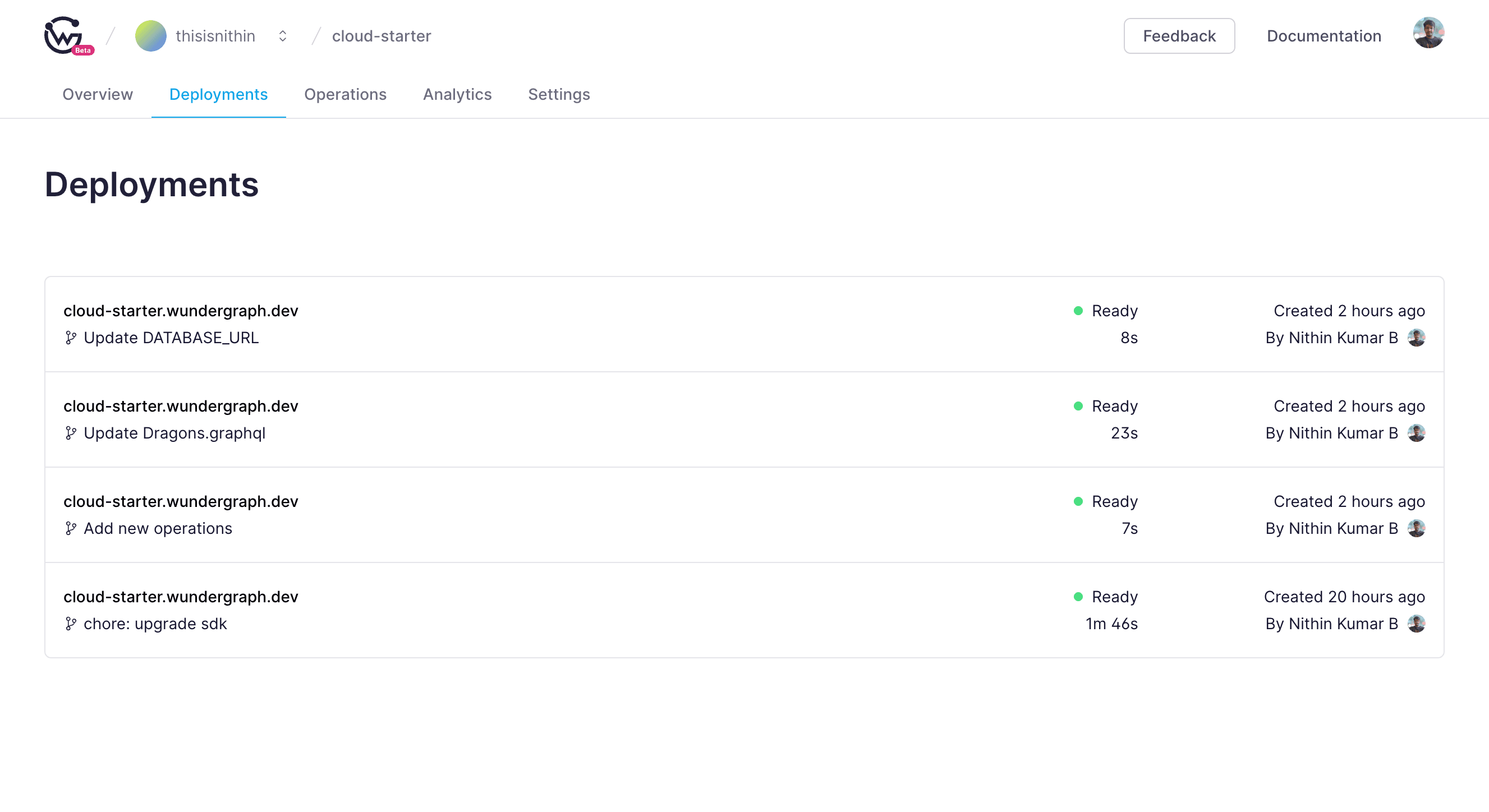Click the chore: upgrade sdk commit message
The height and width of the screenshot is (812, 1489).
155,624
